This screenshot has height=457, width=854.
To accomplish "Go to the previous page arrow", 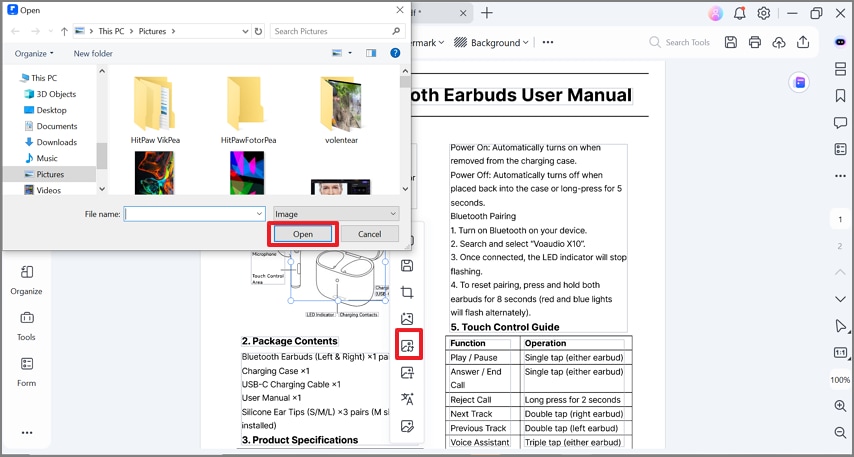I will [840, 272].
